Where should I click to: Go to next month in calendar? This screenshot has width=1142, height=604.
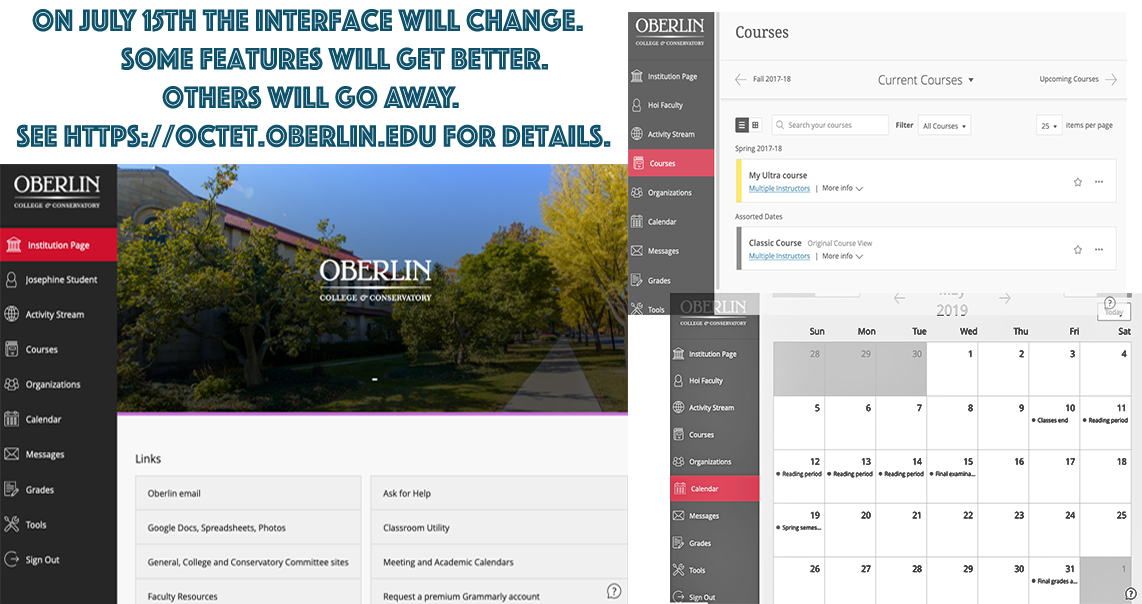(1004, 298)
